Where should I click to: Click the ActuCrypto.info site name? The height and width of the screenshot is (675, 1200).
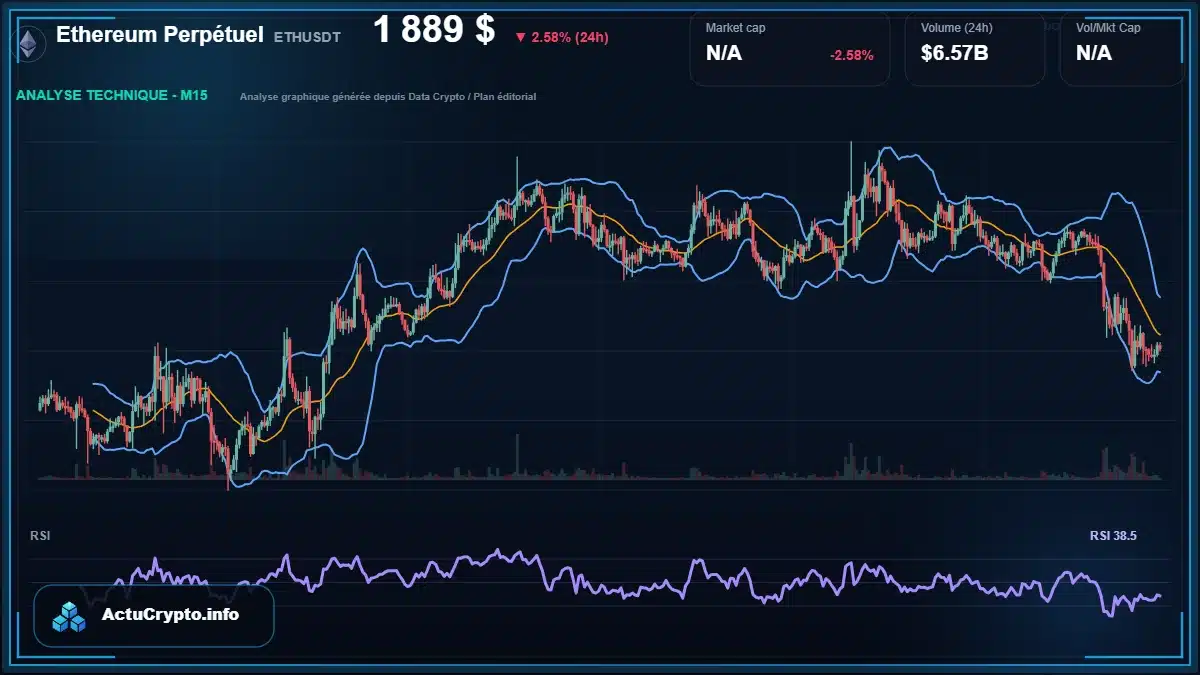coord(171,615)
